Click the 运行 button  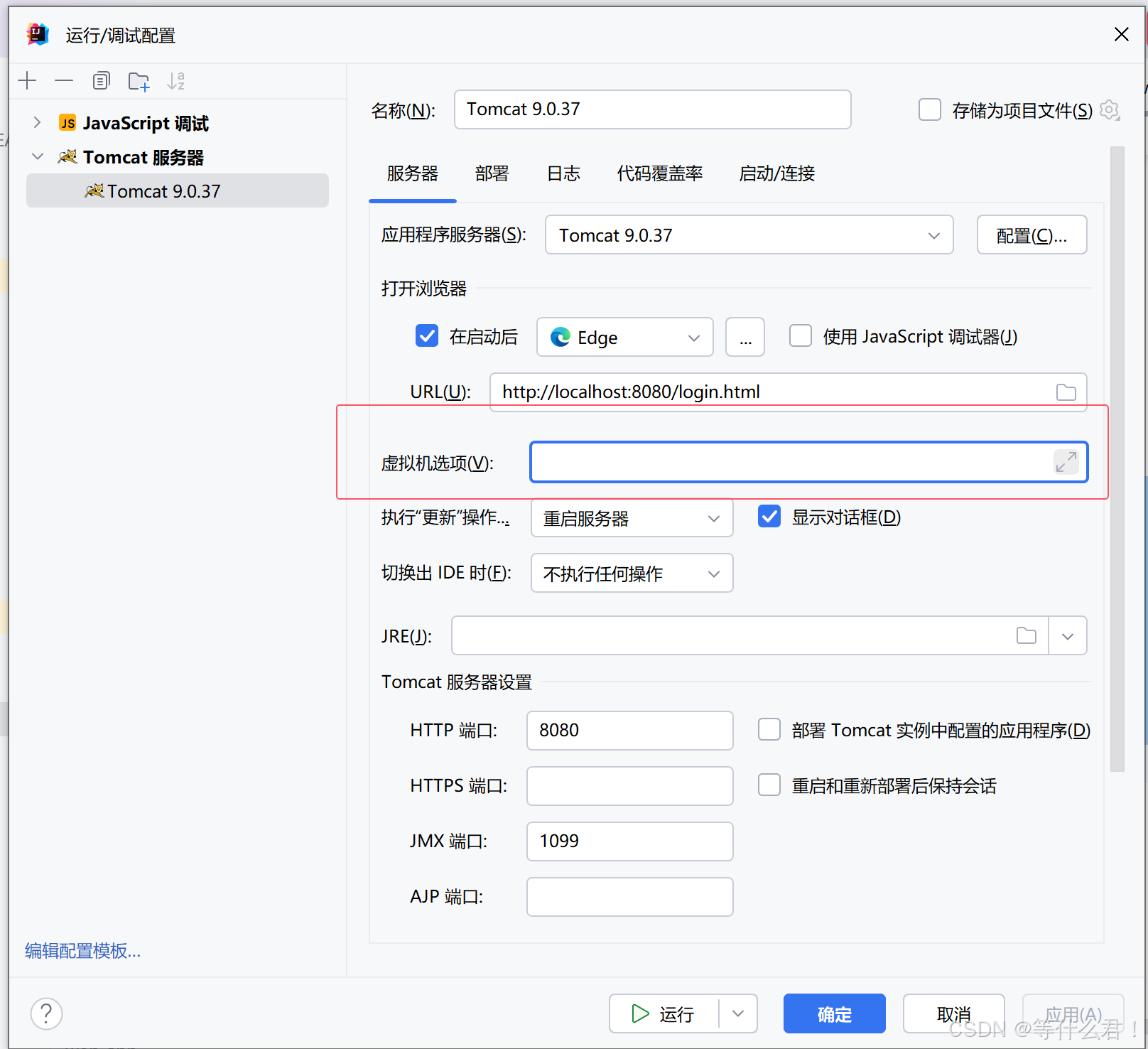tap(664, 1013)
